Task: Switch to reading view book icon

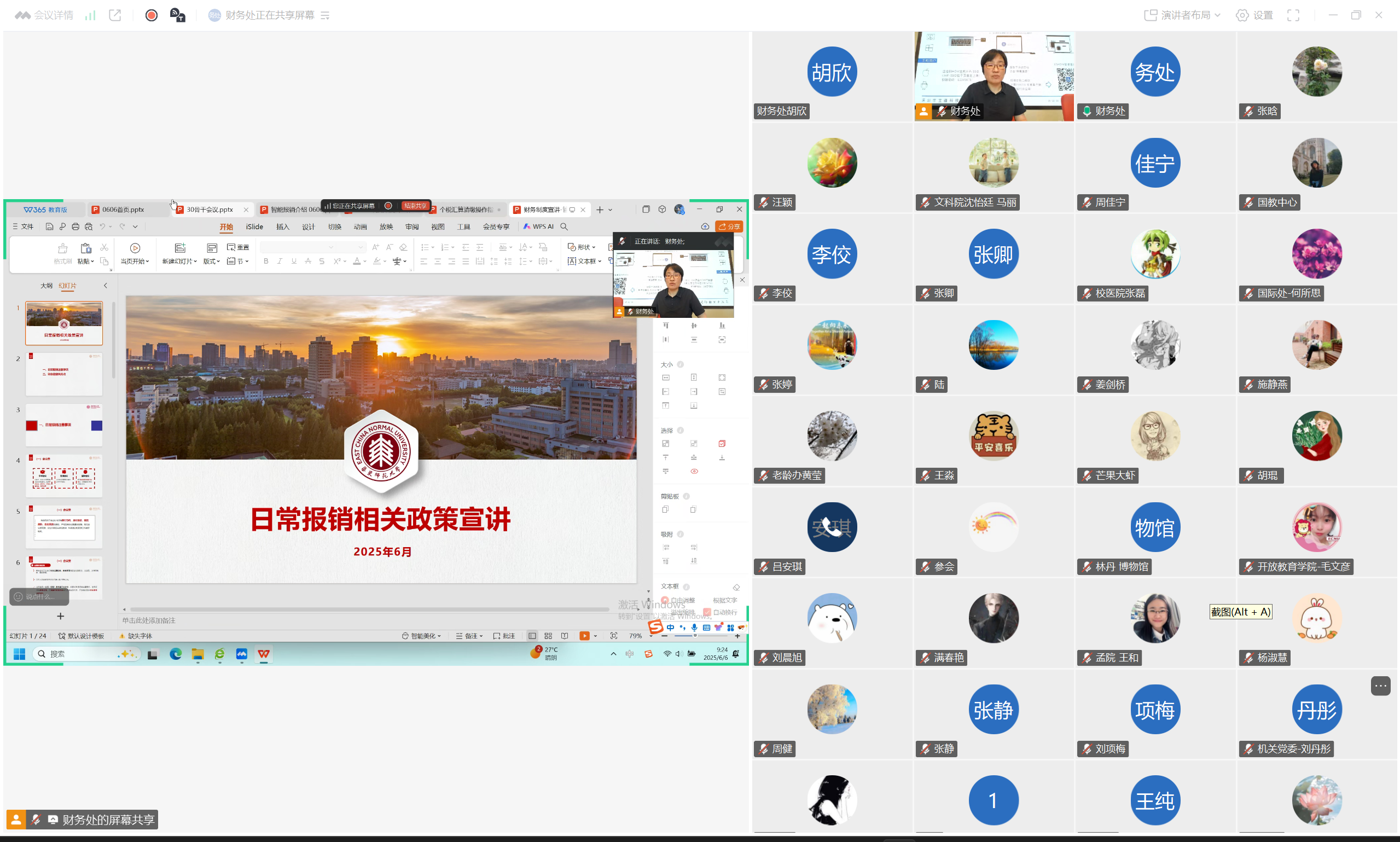Action: (565, 636)
